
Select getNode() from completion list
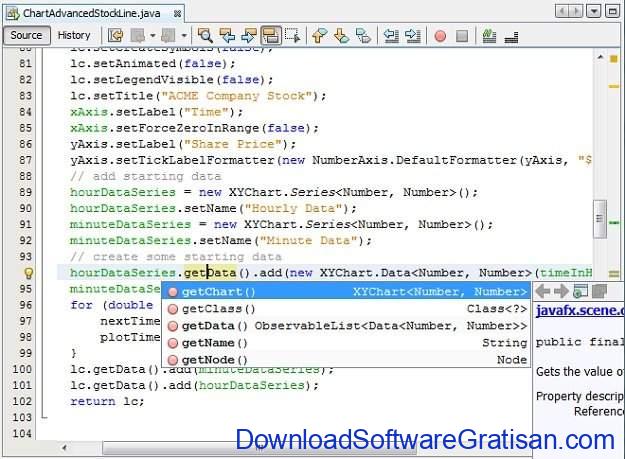[x=346, y=360]
